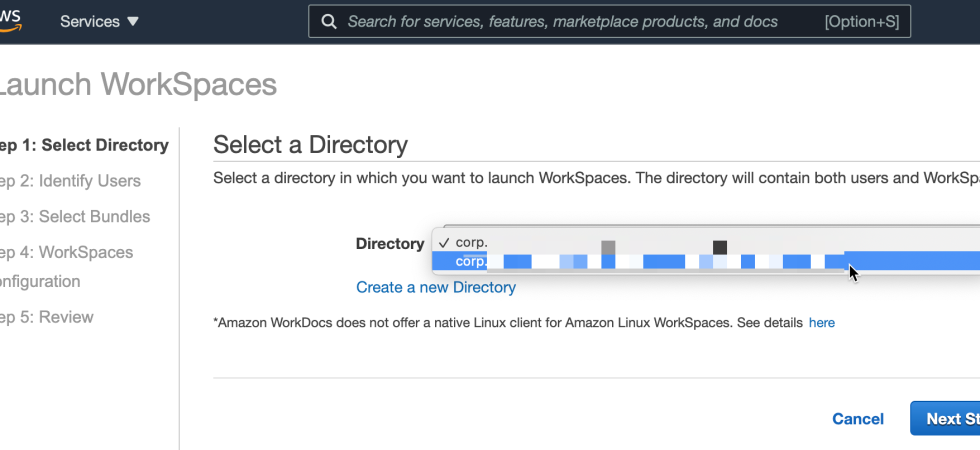This screenshot has height=450, width=980.
Task: Open the Services menu
Action: tap(99, 21)
